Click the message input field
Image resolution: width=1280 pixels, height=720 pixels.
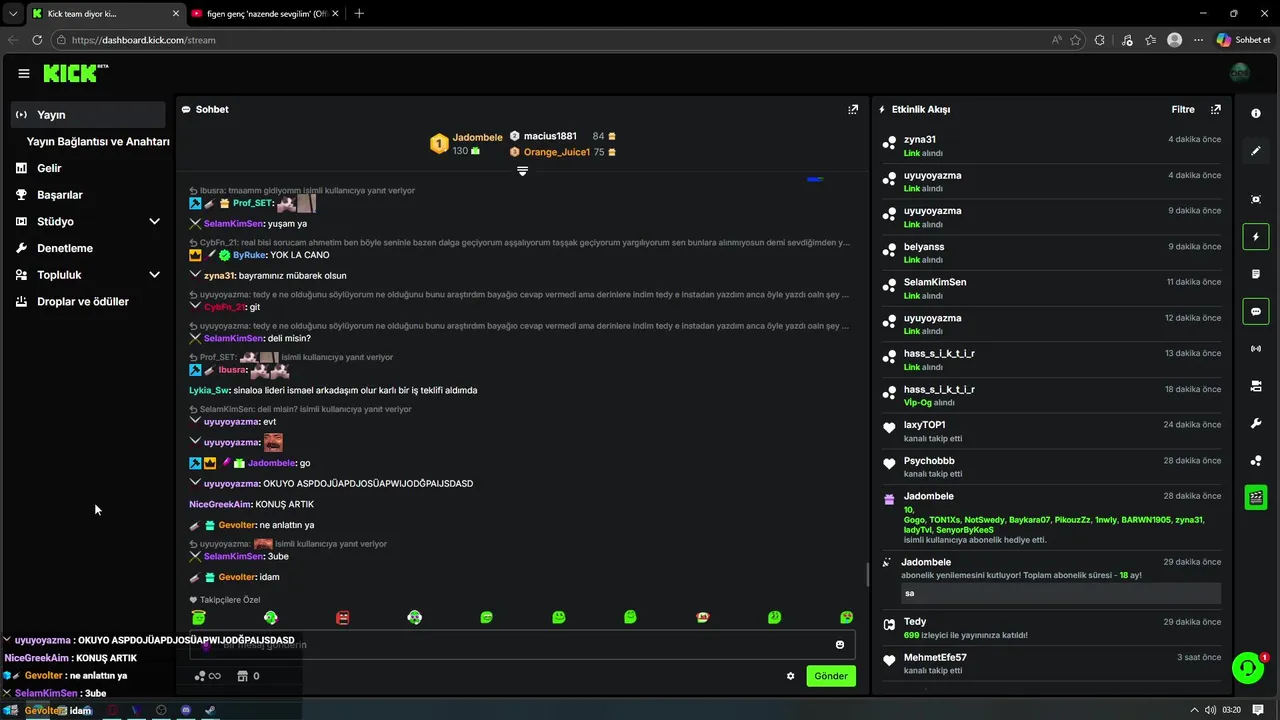[x=523, y=645]
